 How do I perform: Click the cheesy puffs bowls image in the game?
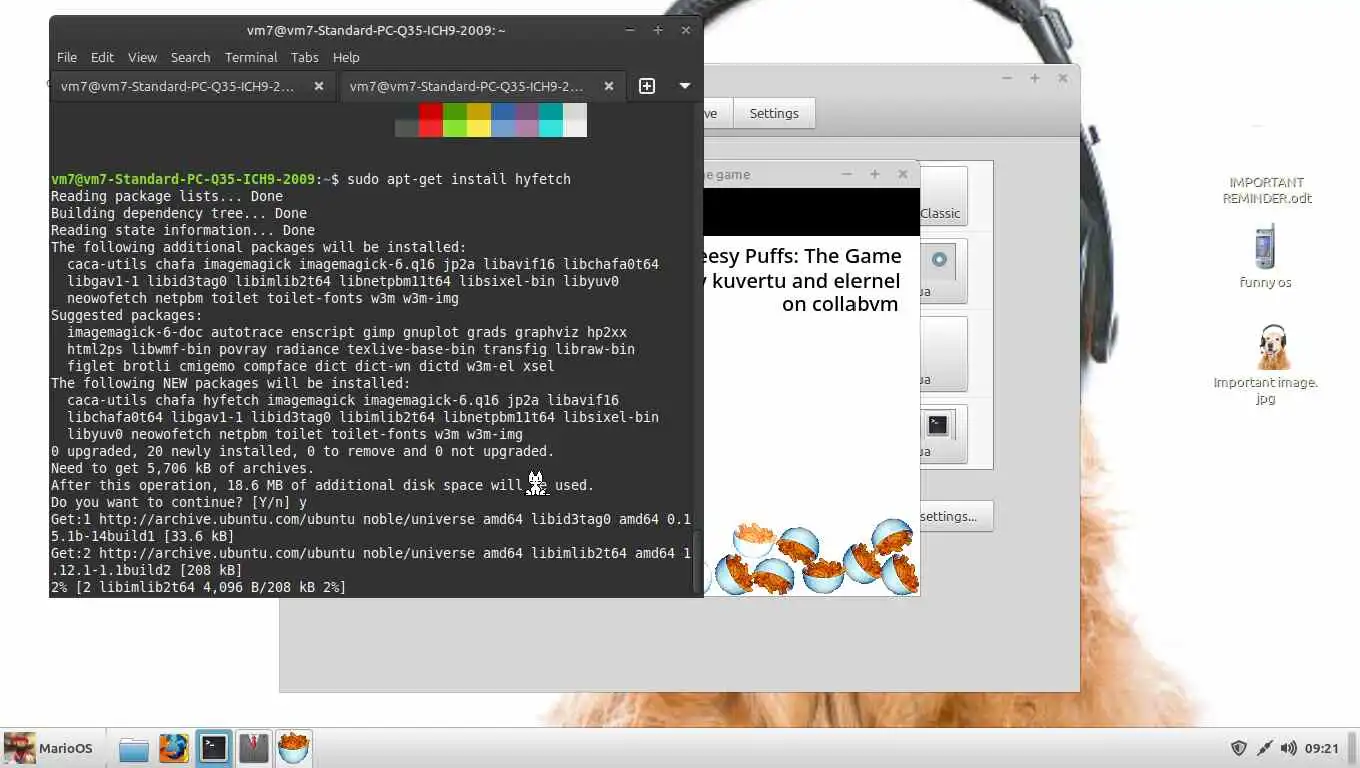tap(812, 559)
